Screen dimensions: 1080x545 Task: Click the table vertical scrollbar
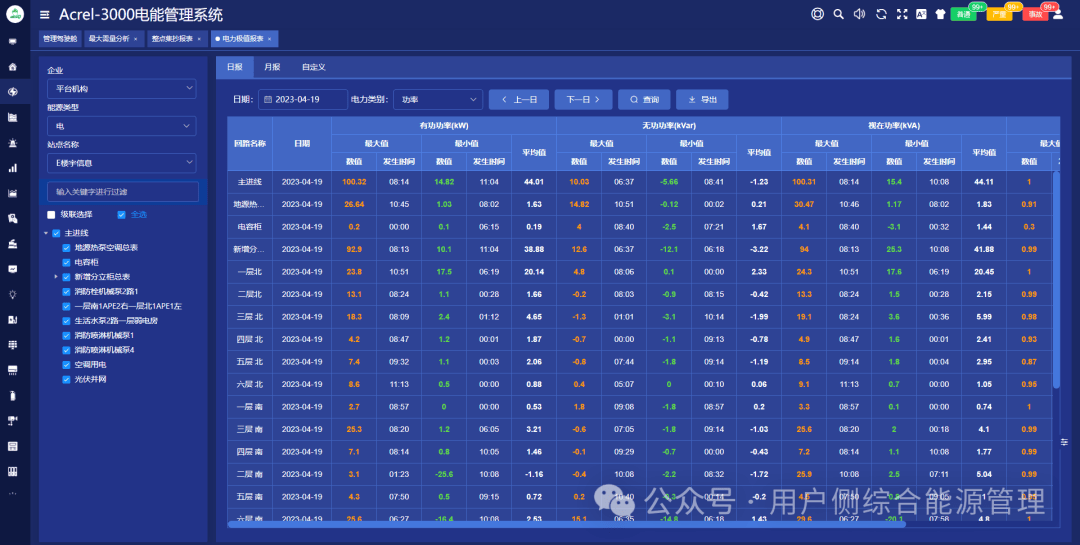(1056, 280)
